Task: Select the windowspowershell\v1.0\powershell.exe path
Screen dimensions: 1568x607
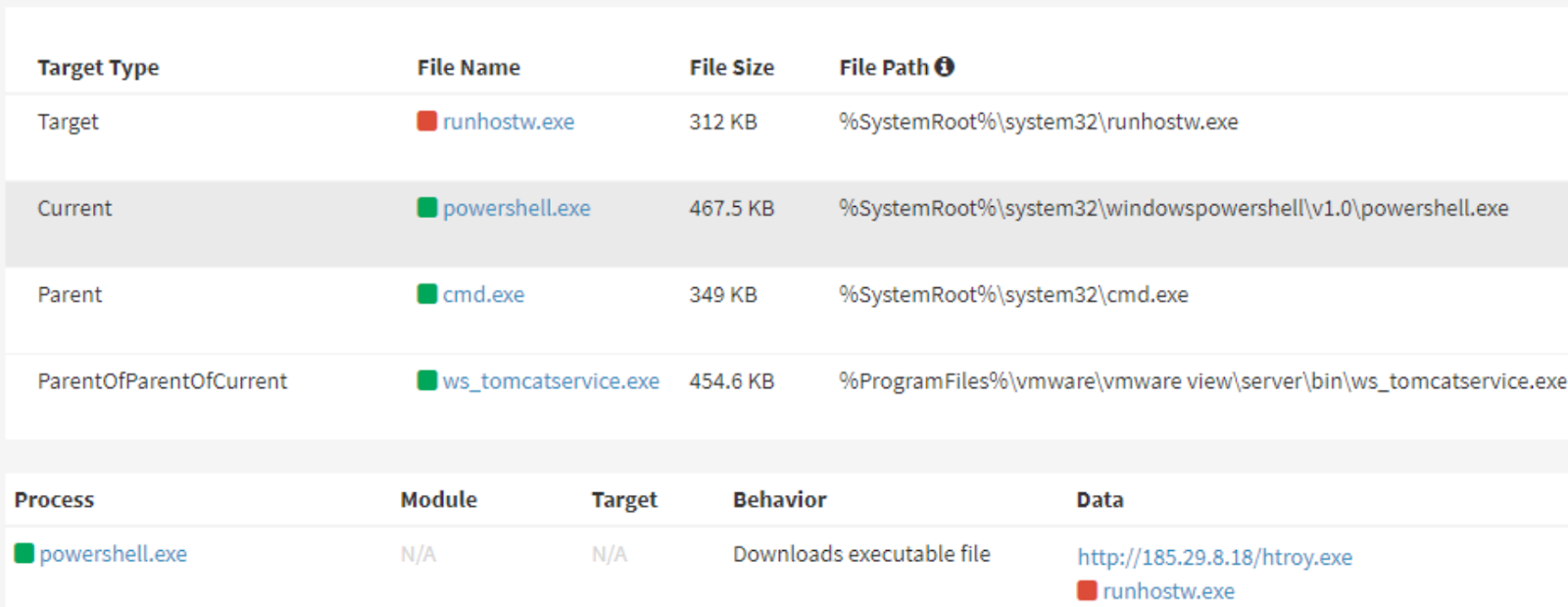Action: [1174, 208]
